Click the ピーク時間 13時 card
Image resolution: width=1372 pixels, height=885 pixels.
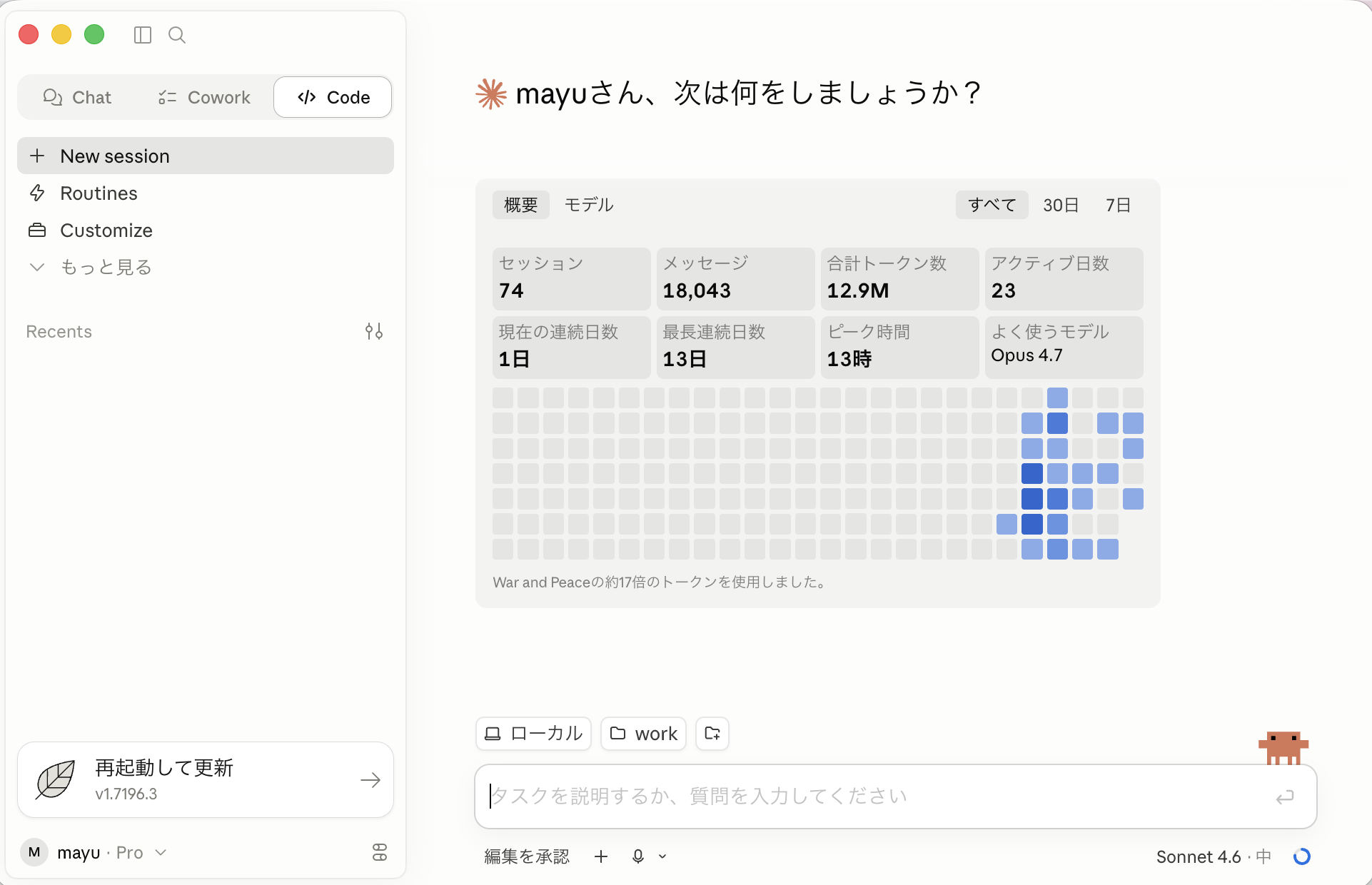coord(899,347)
